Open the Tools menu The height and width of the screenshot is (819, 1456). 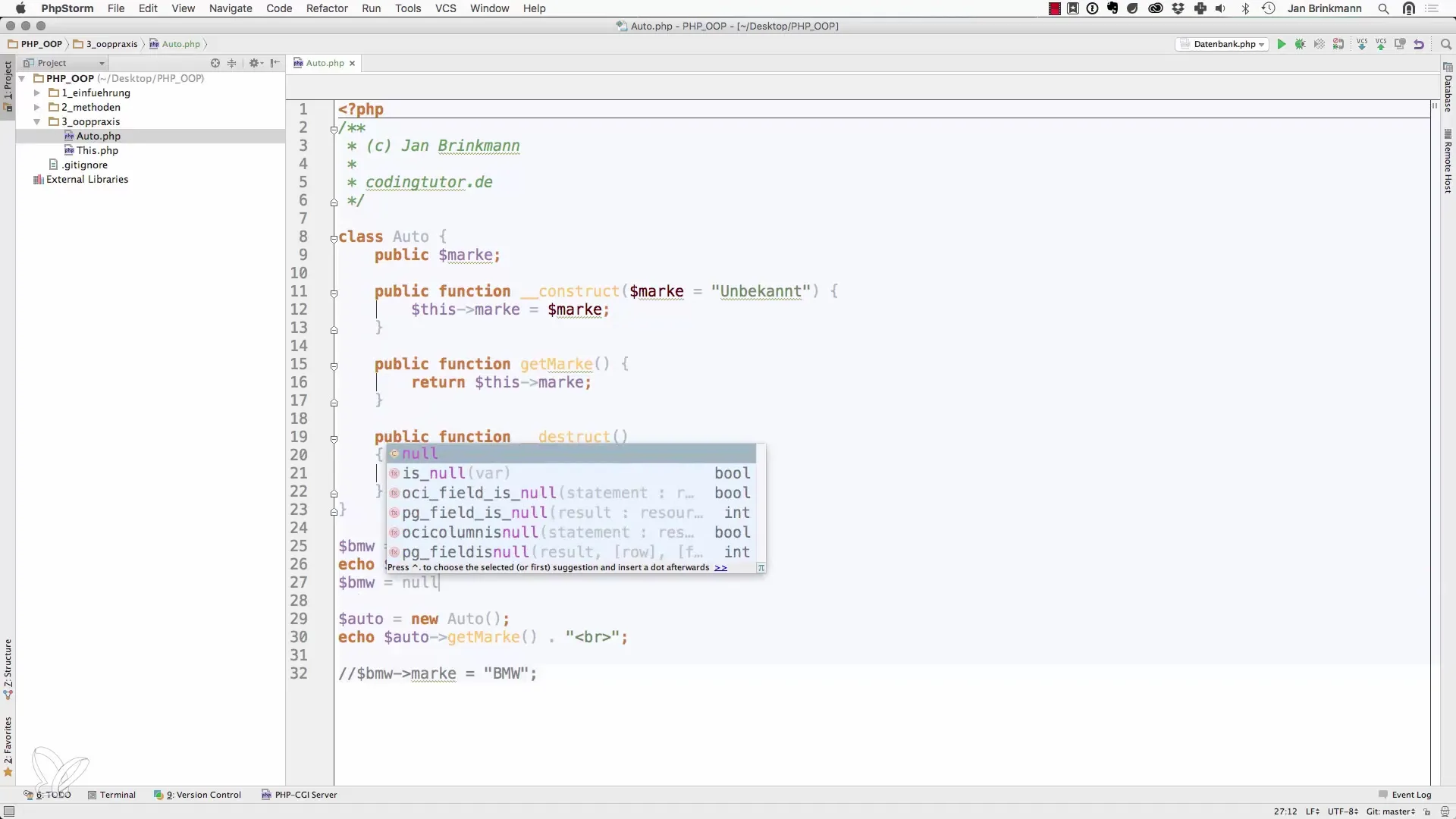[x=408, y=8]
